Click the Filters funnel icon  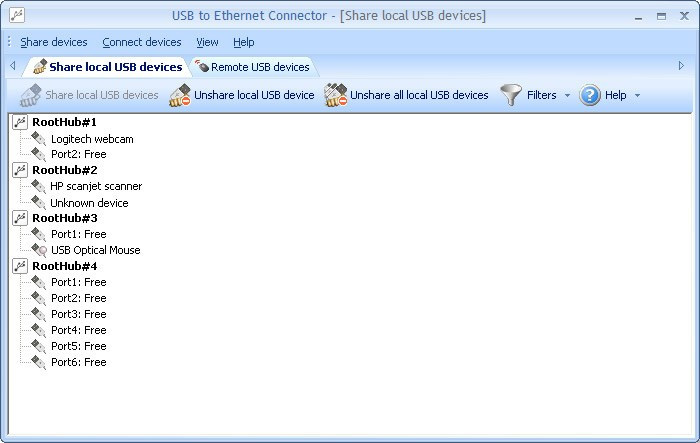(511, 95)
